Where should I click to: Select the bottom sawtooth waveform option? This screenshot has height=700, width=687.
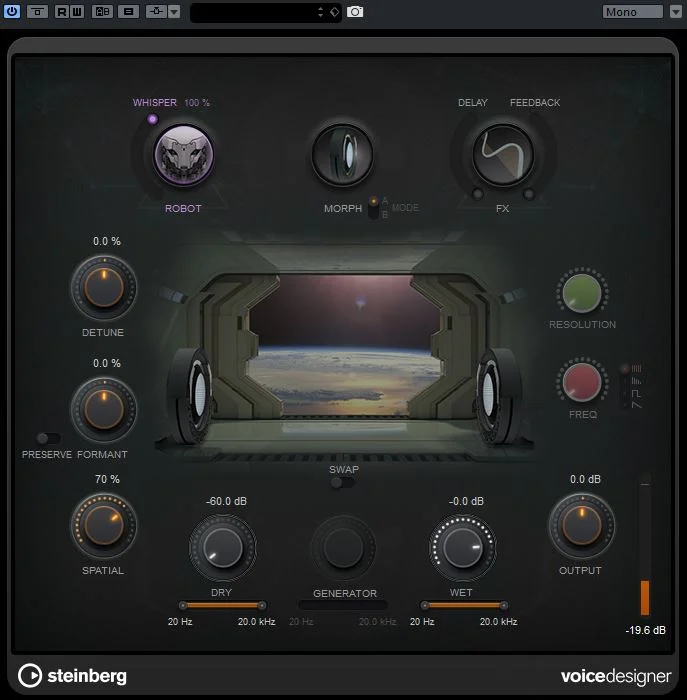click(636, 404)
